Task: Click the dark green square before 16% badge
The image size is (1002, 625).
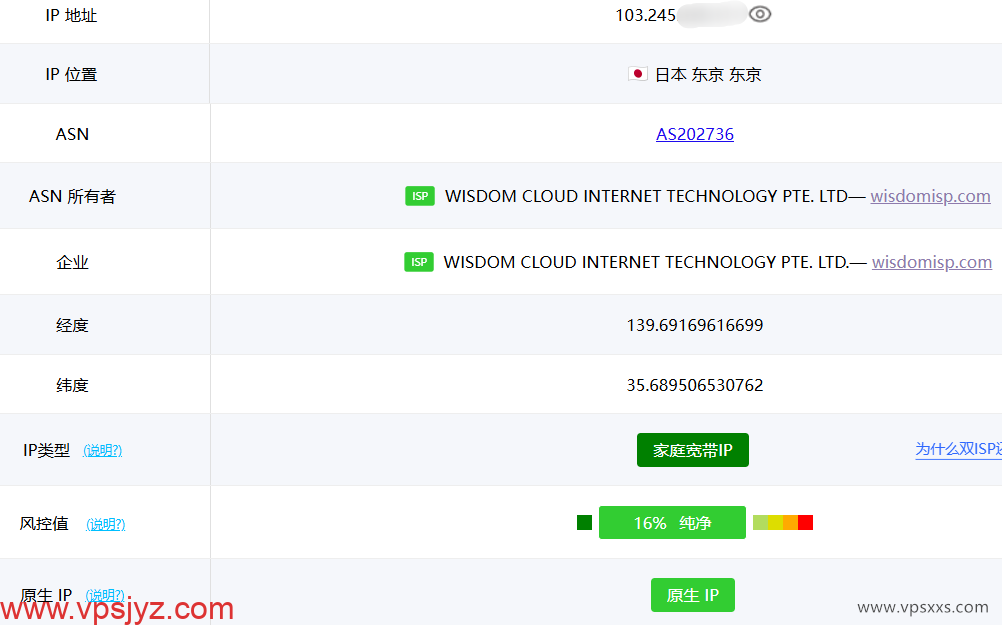Action: coord(585,523)
